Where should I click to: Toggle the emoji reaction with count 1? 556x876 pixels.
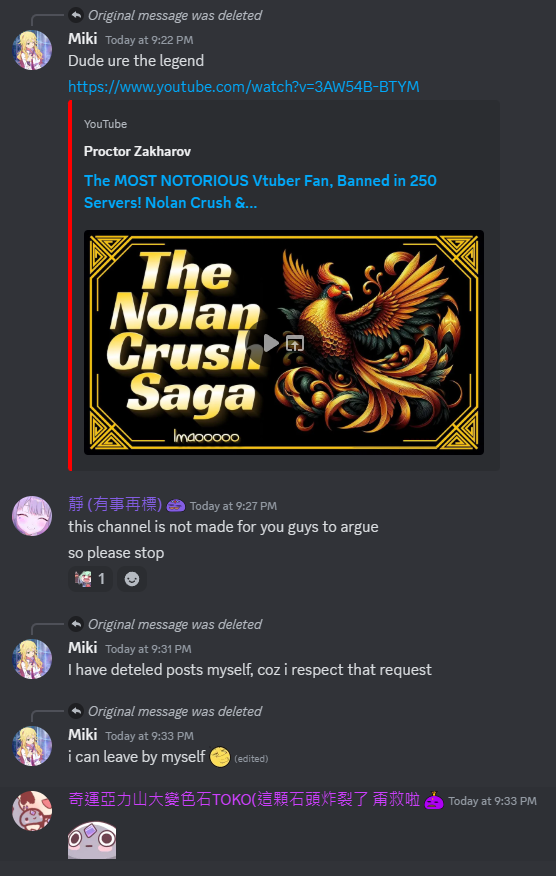91,579
